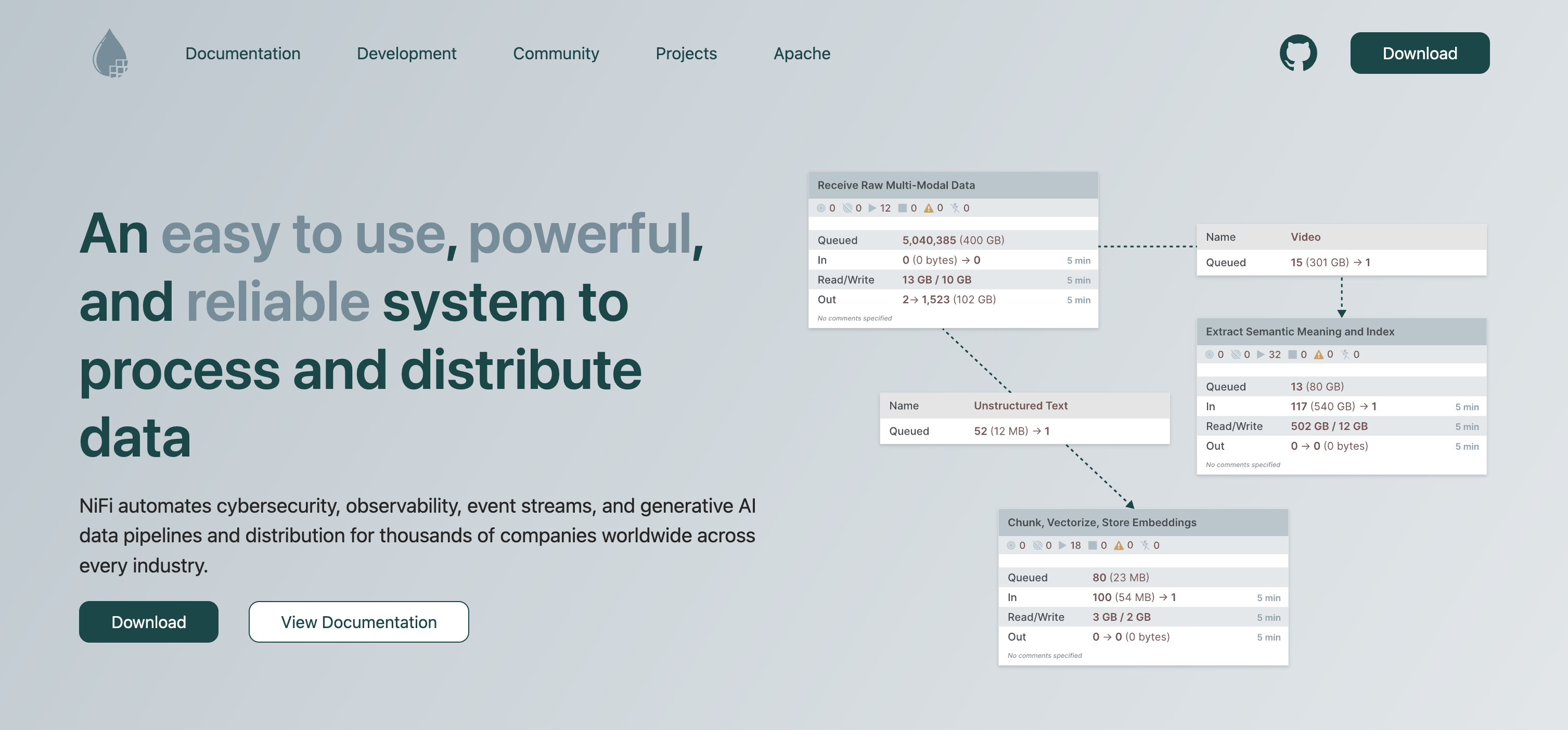Click the stopped square icon in Receive Raw Multi-Modal Data
The image size is (1568, 730).
point(902,208)
